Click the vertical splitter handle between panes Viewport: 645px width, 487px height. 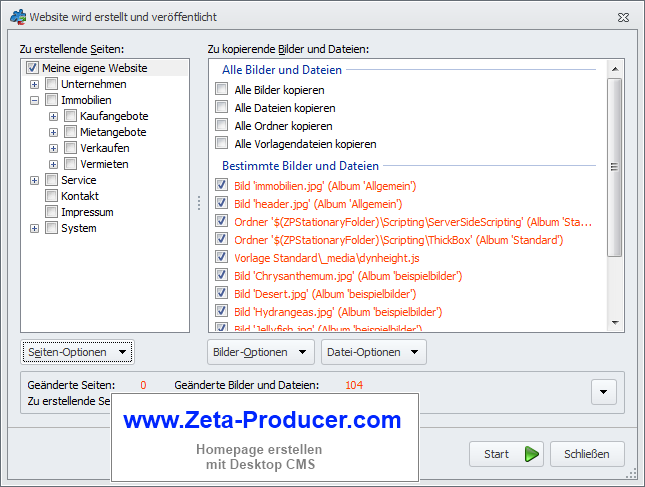(199, 203)
